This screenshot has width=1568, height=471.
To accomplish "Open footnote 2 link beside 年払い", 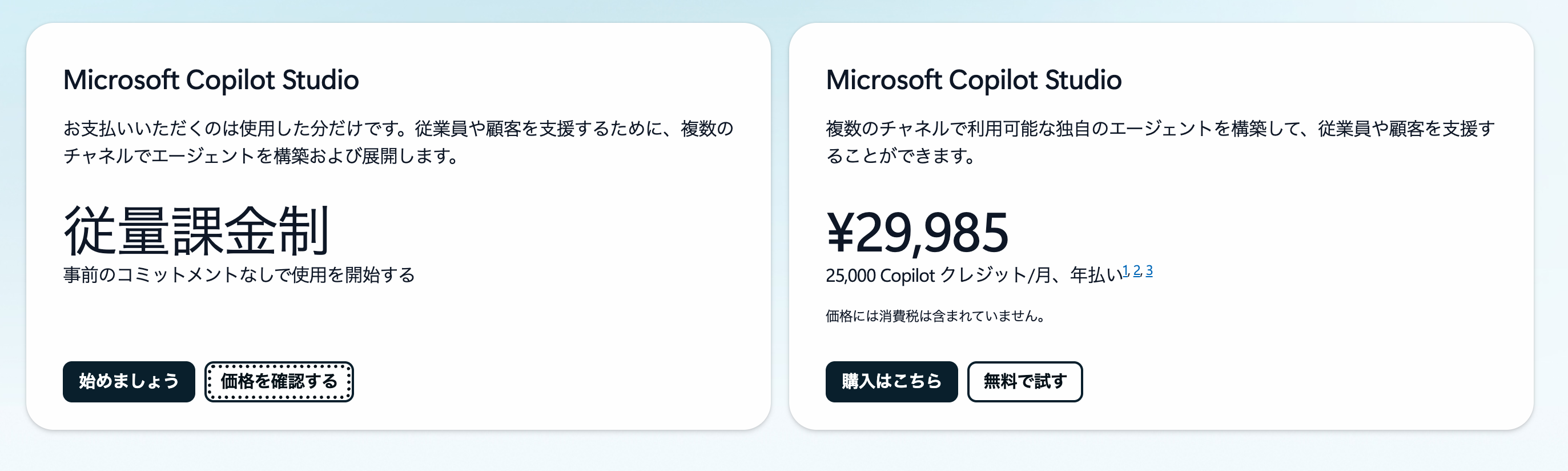I will pos(1137,270).
